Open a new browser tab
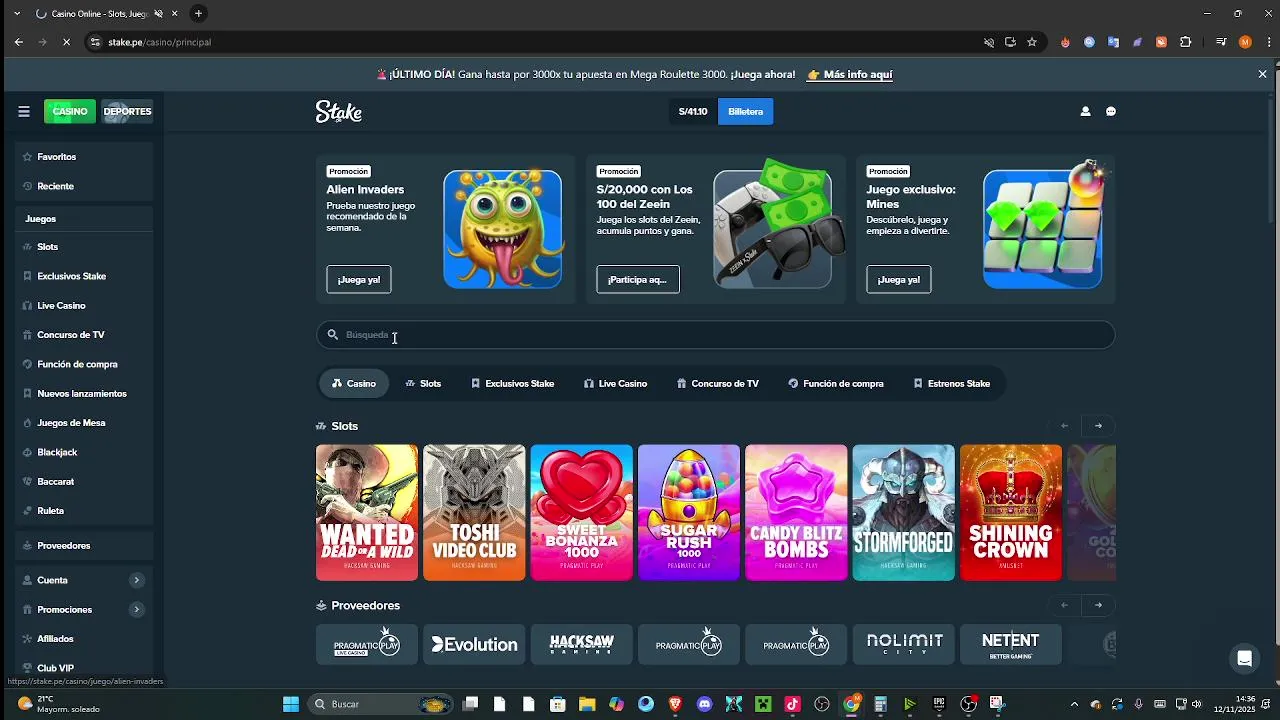1280x720 pixels. click(198, 13)
